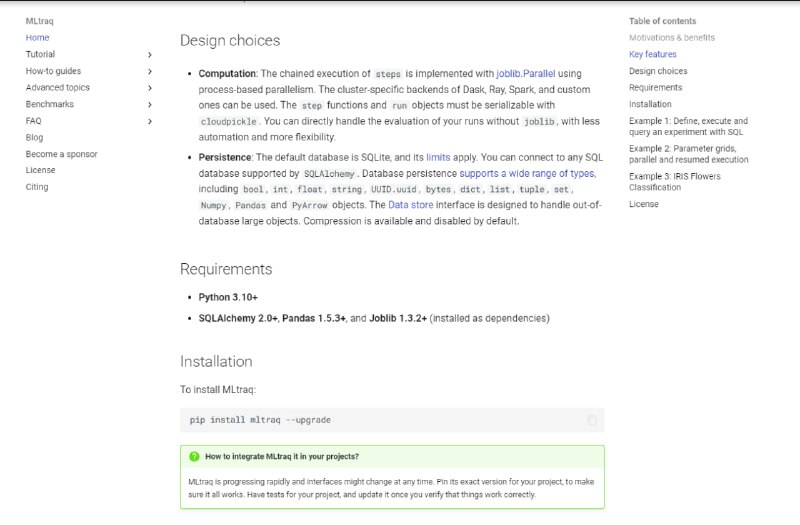Open the Home page in sidebar
Image resolution: width=800 pixels, height=525 pixels.
pyautogui.click(x=37, y=38)
